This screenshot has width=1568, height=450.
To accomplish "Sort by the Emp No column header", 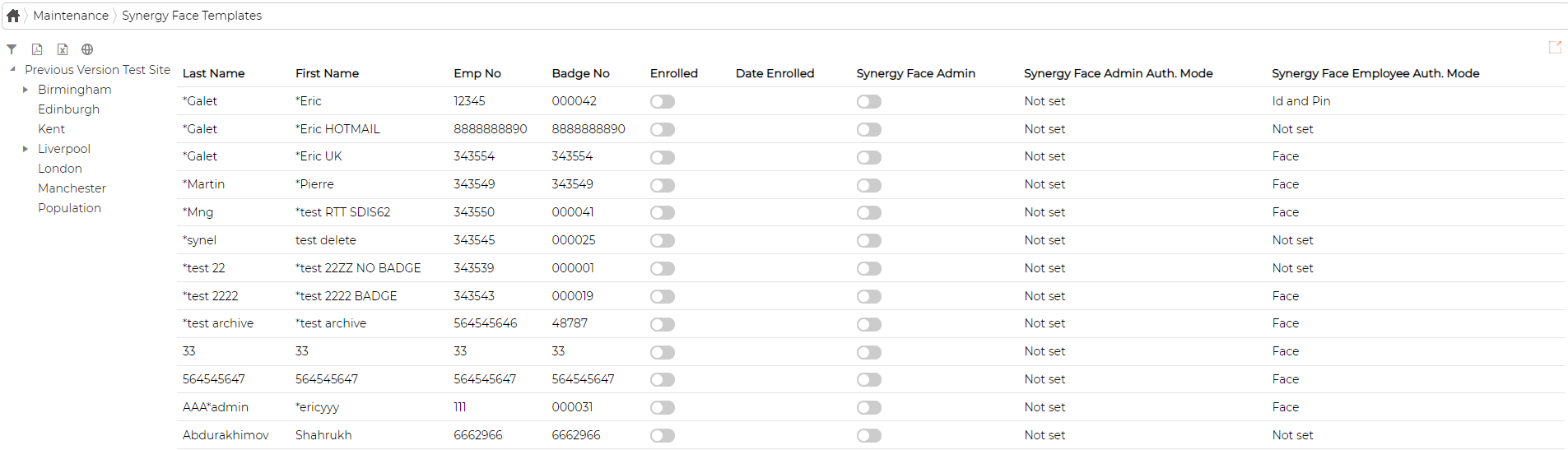I will click(x=477, y=73).
